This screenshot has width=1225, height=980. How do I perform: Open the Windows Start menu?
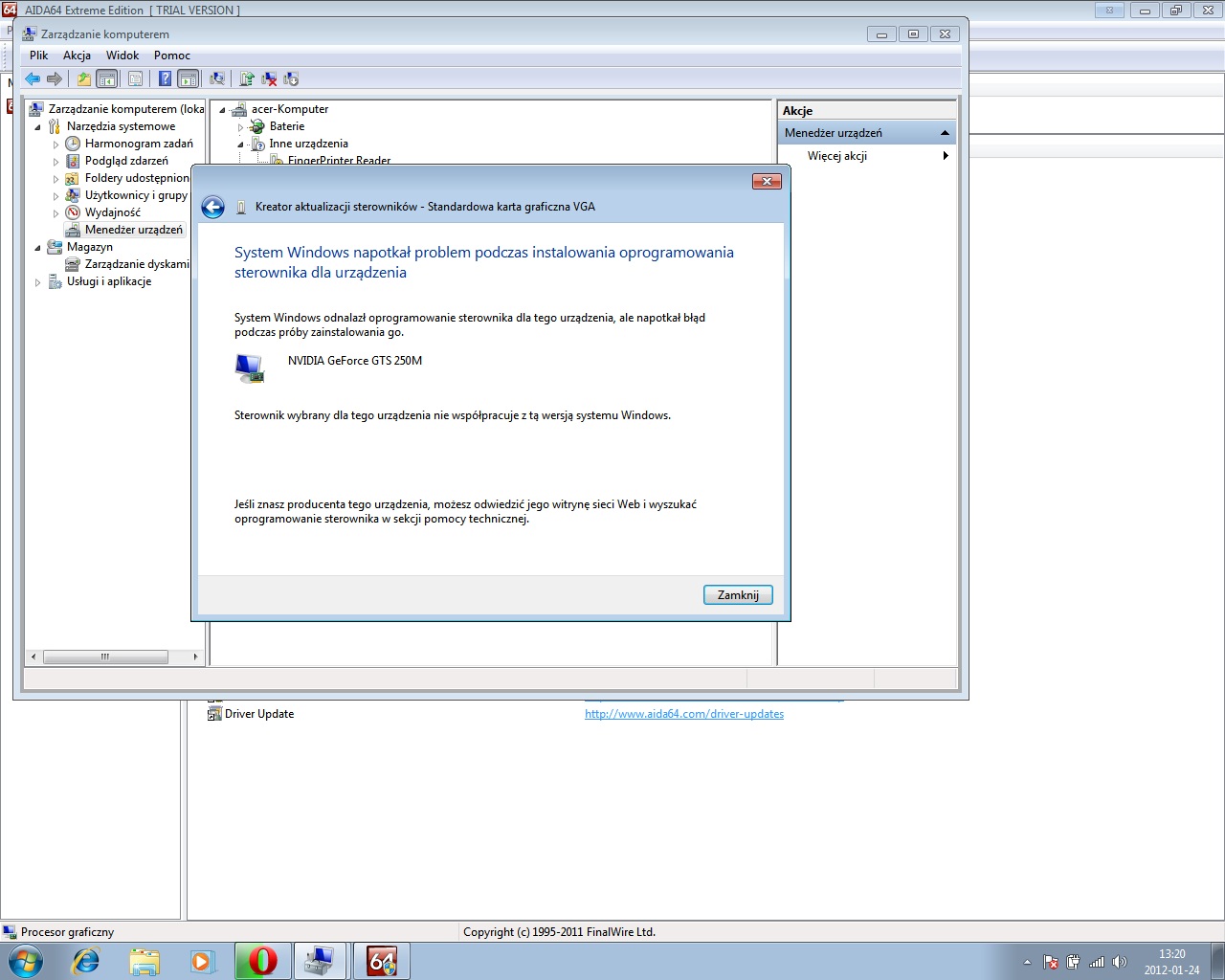26,961
